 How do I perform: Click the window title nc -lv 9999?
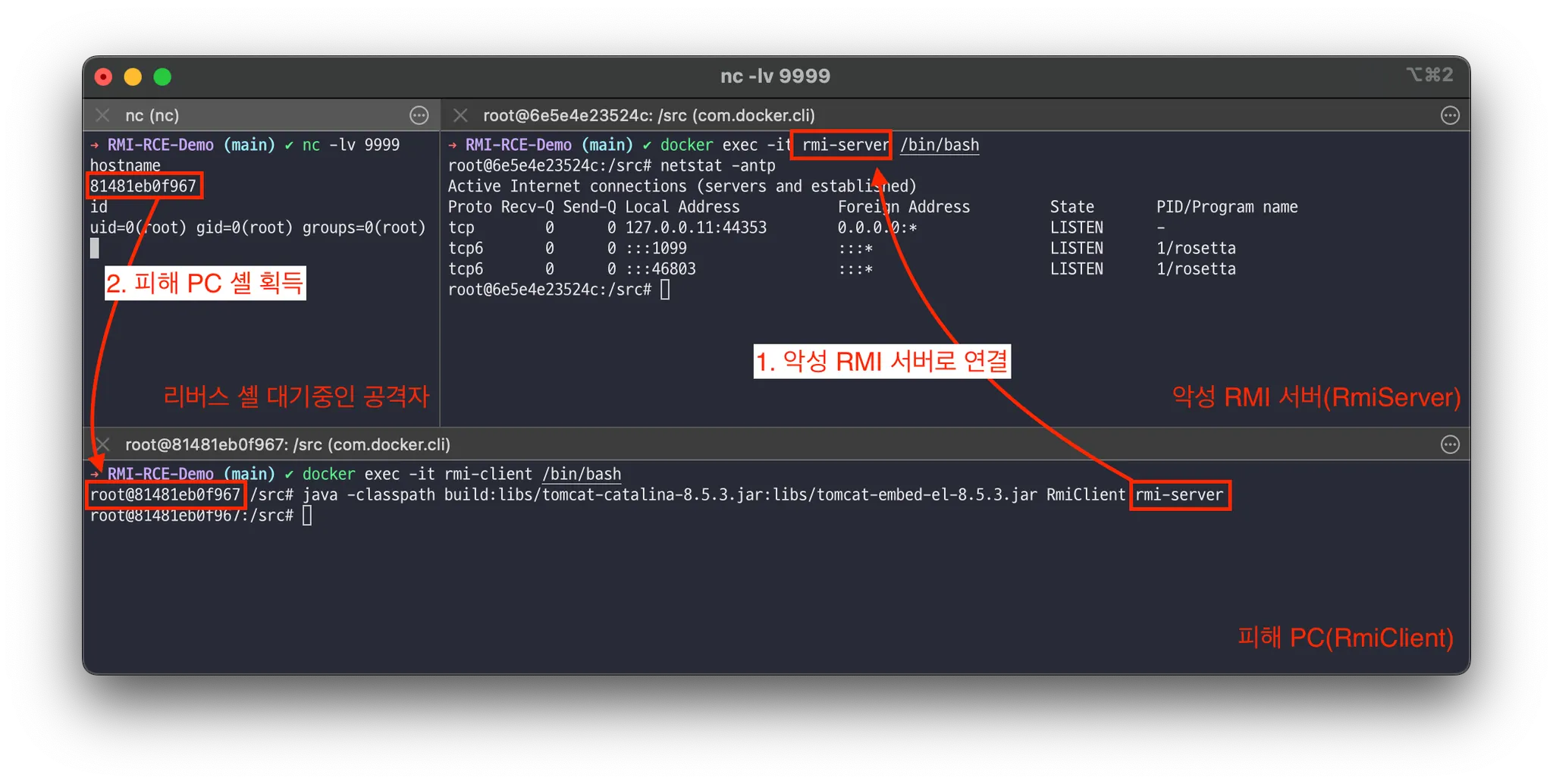[x=775, y=76]
